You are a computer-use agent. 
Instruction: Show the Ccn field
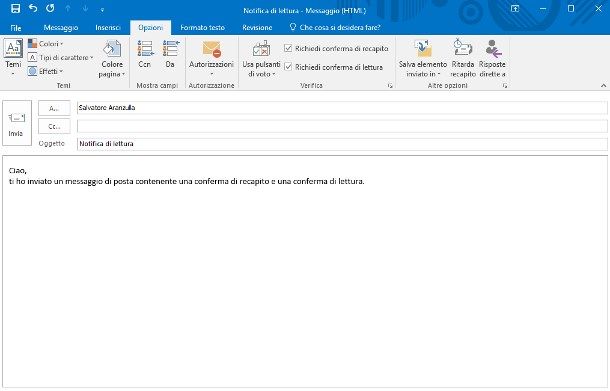pos(145,54)
